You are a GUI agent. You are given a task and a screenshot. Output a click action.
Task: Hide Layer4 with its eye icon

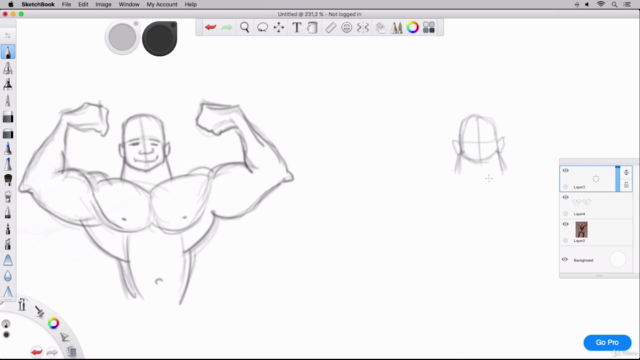point(565,198)
